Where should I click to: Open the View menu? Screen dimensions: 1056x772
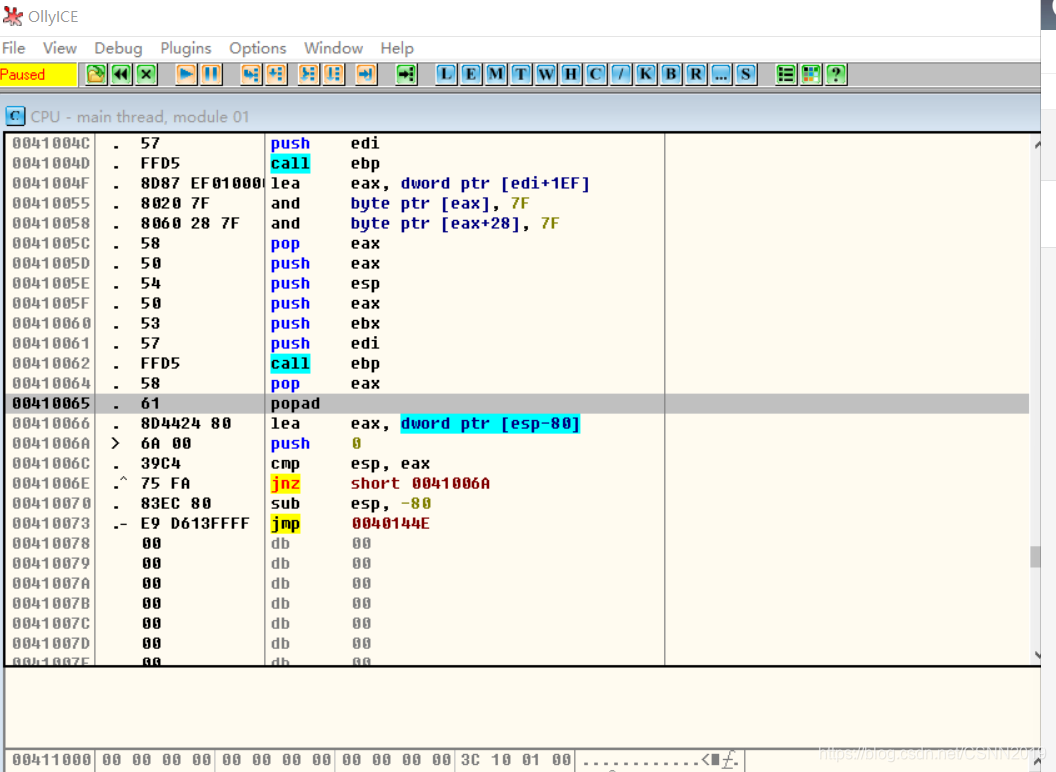click(x=60, y=48)
